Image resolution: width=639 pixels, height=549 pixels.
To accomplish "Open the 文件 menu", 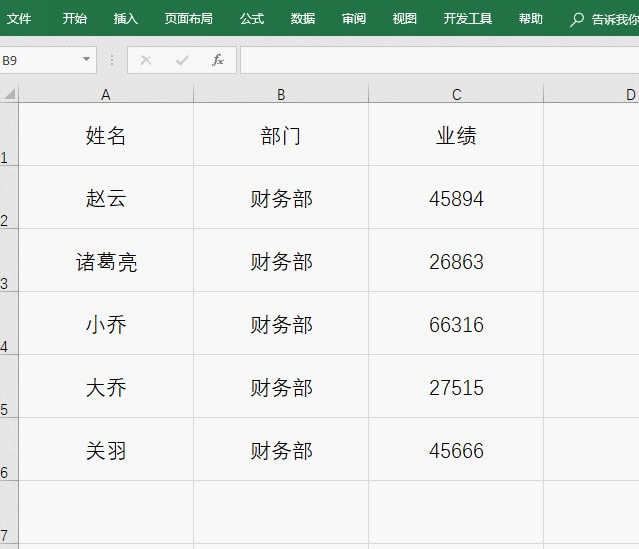I will [19, 19].
